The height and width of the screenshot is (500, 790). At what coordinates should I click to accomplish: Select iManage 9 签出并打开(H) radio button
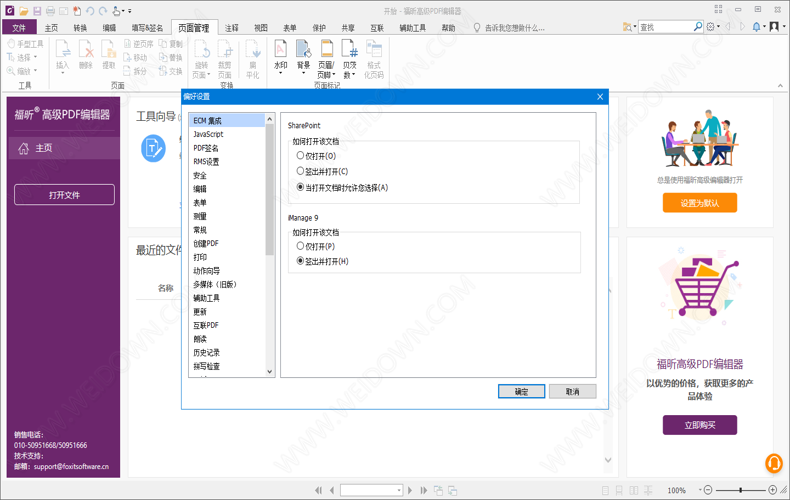coord(300,261)
